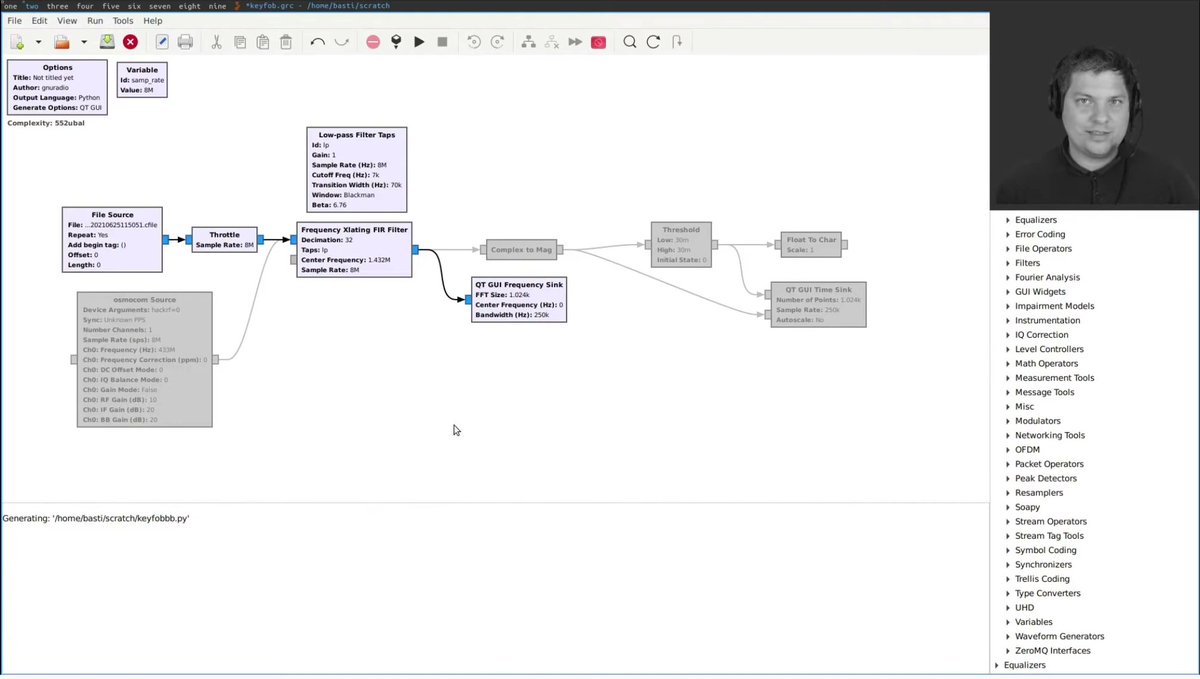
Task: Rotate selected block clockwise
Action: coord(497,42)
